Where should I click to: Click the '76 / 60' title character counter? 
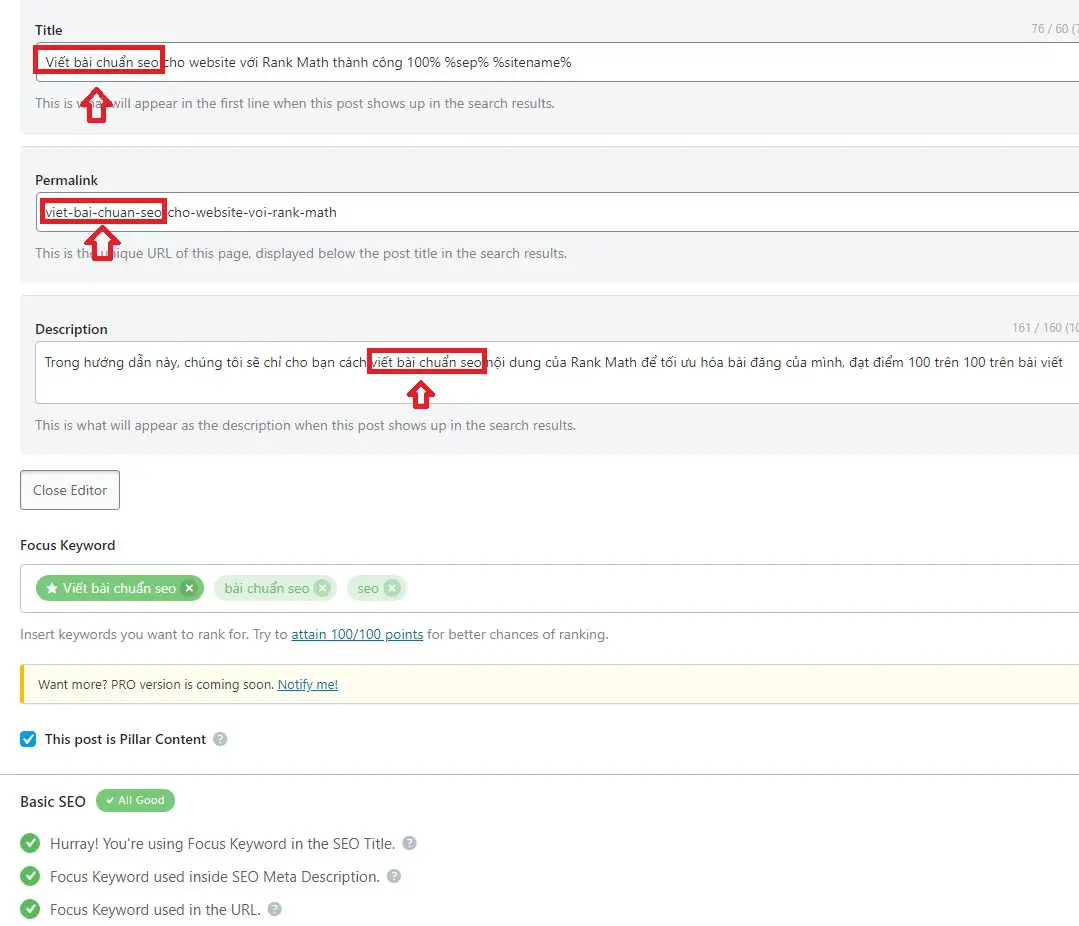pyautogui.click(x=1054, y=28)
